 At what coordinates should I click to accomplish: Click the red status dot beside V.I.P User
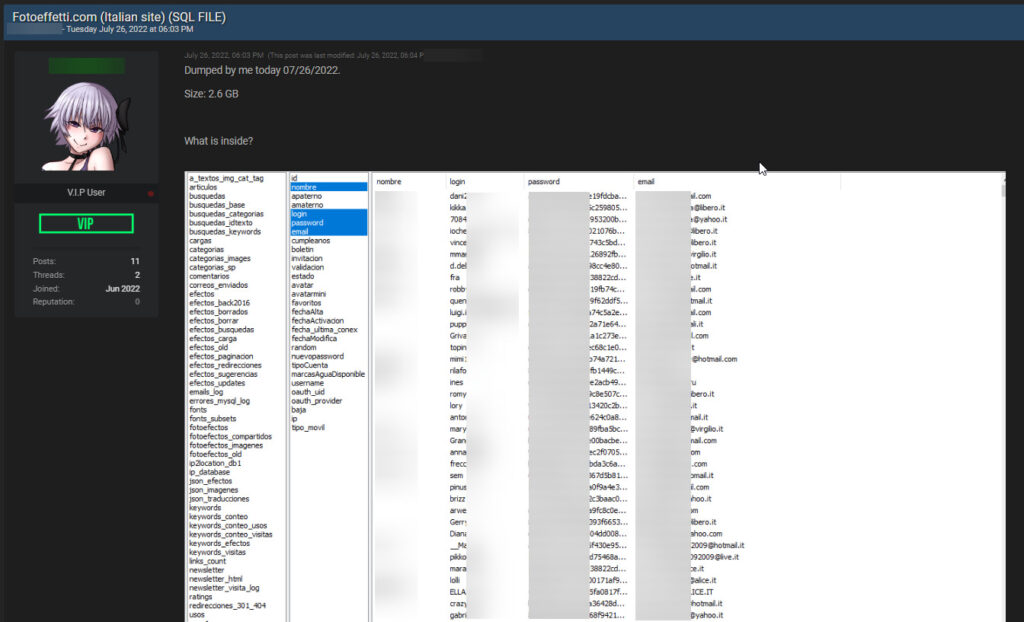[151, 193]
